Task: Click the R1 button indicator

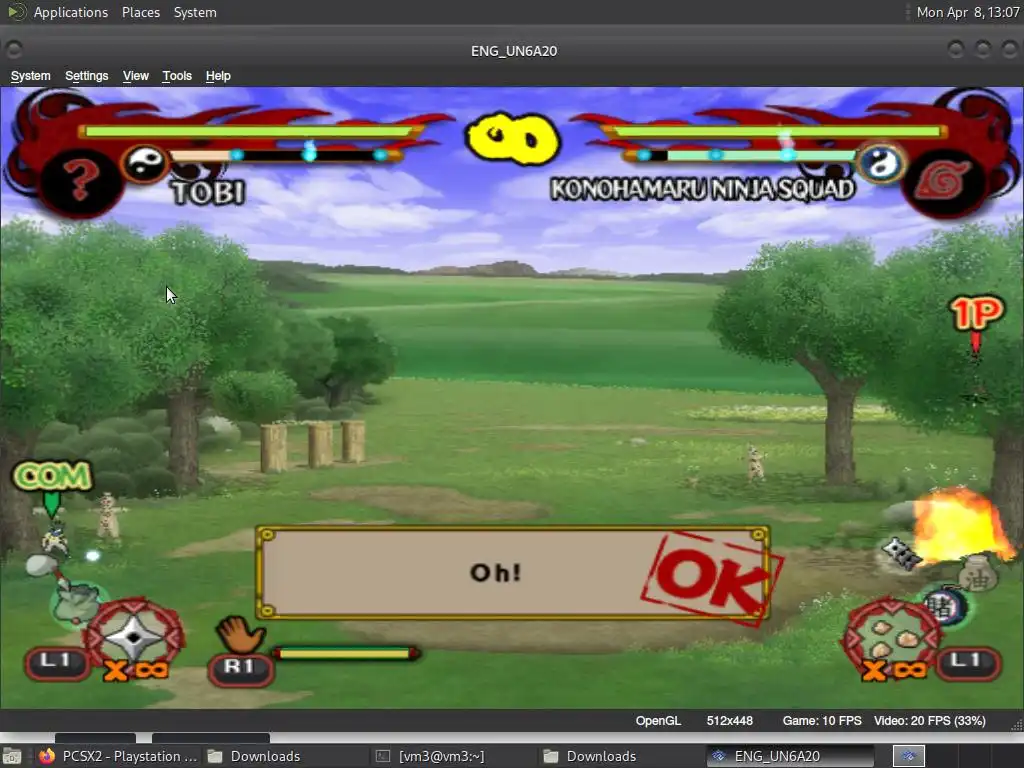Action: (x=240, y=669)
